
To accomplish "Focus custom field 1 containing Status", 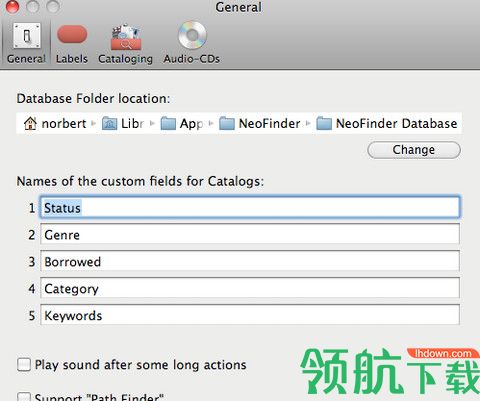I will click(x=250, y=208).
